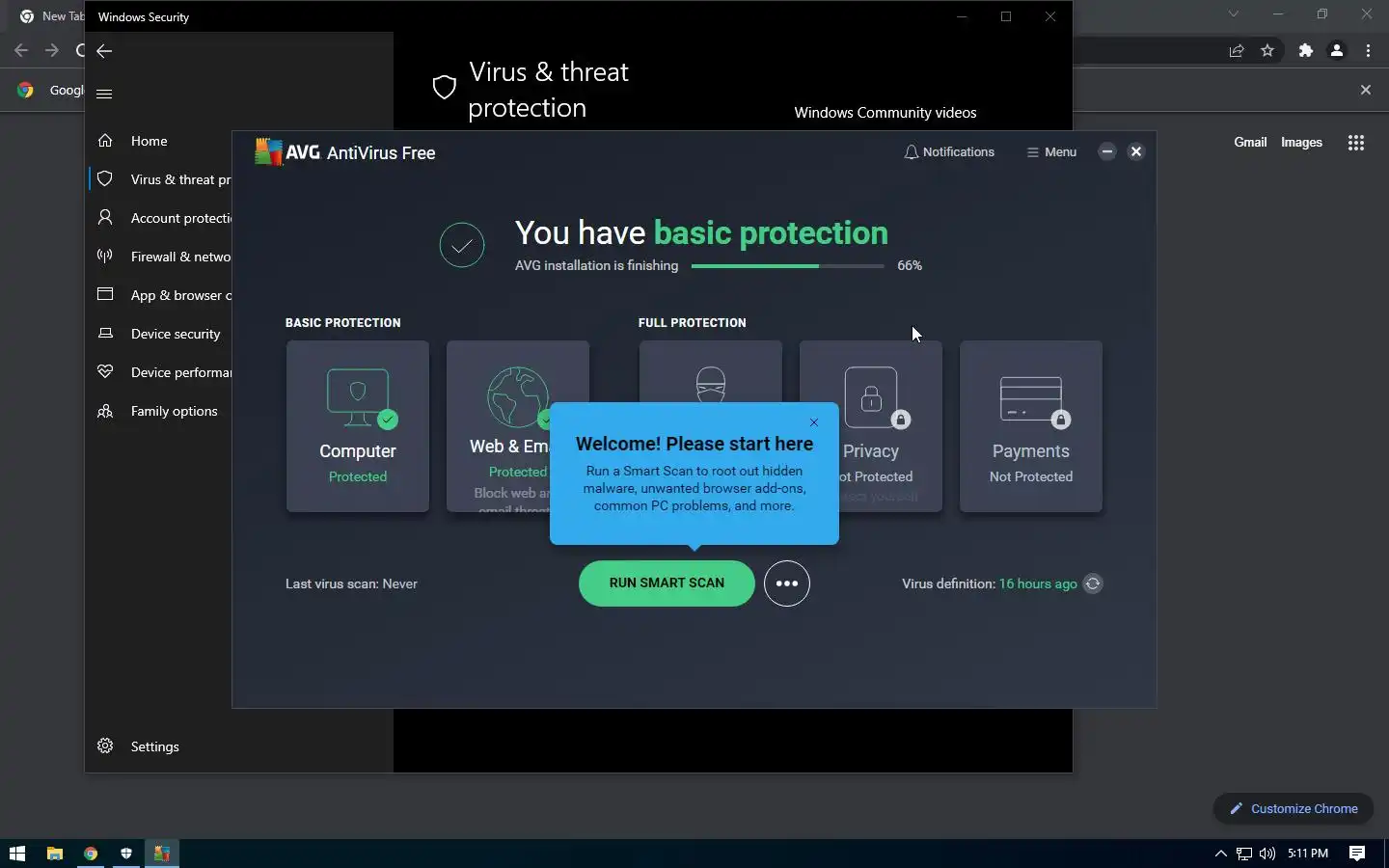Screen dimensions: 1389x868
Task: Start the Run Smart Scan button
Action: 667,583
